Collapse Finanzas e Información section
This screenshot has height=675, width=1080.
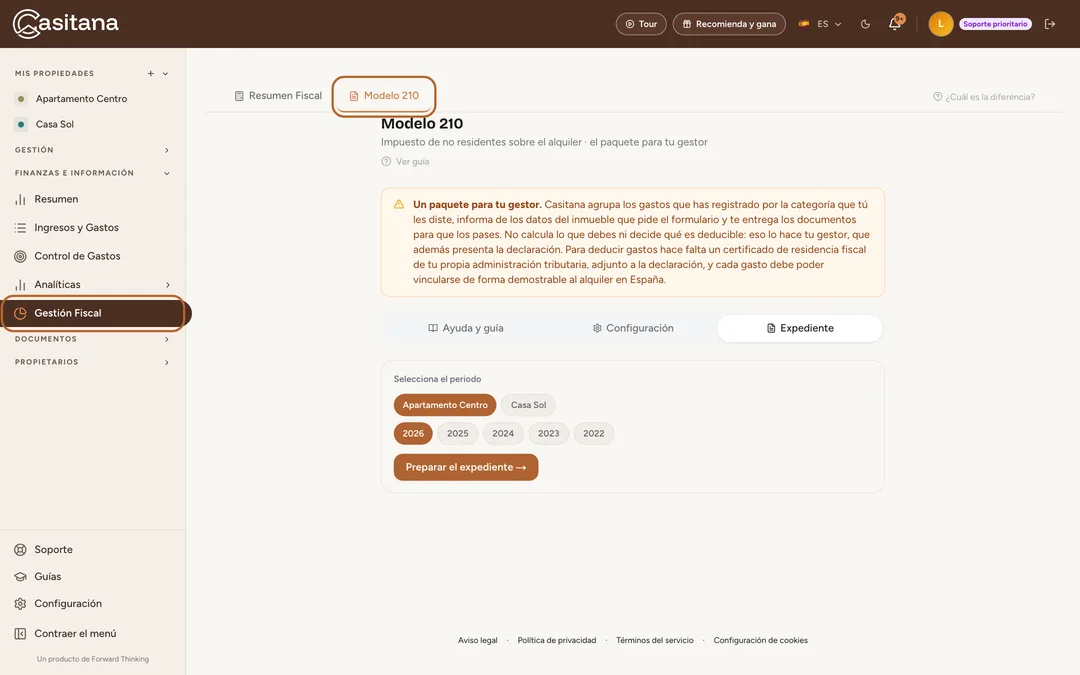coord(92,173)
